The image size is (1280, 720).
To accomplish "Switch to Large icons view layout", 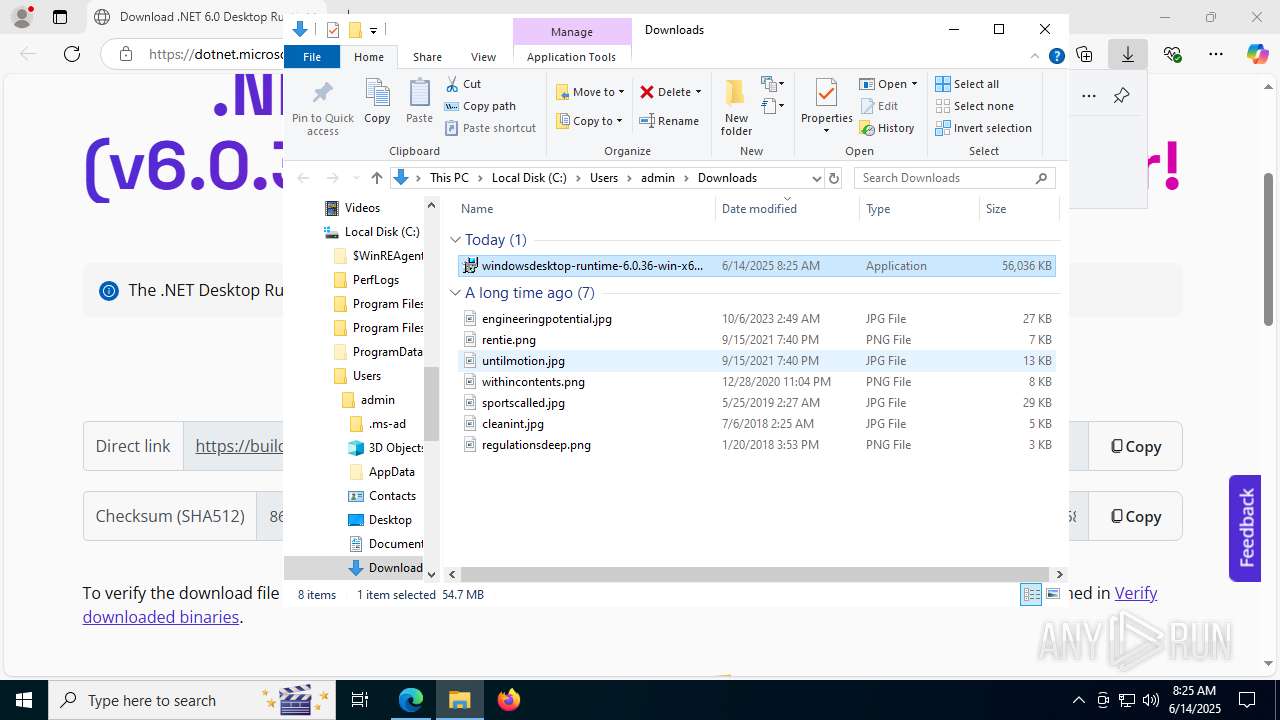I will tap(1051, 595).
